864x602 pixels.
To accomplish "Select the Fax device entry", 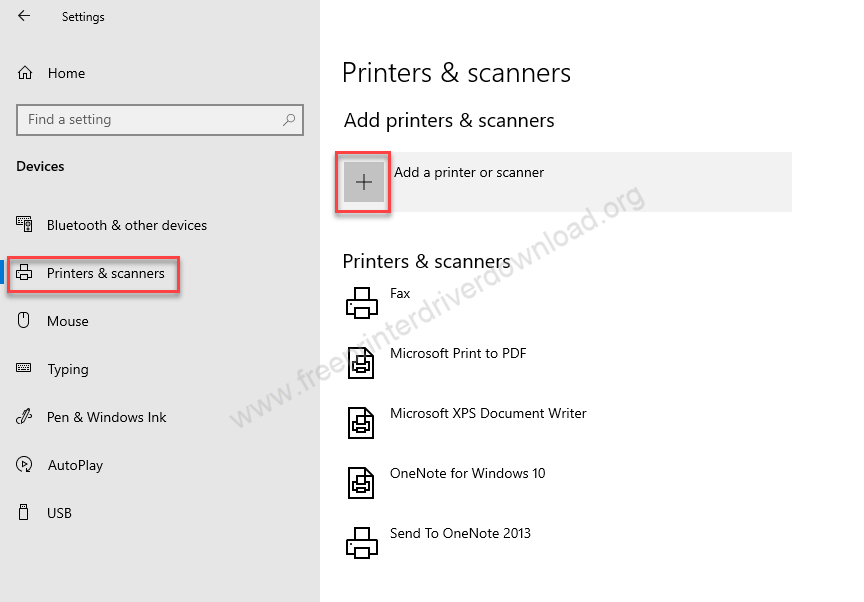I will point(400,294).
